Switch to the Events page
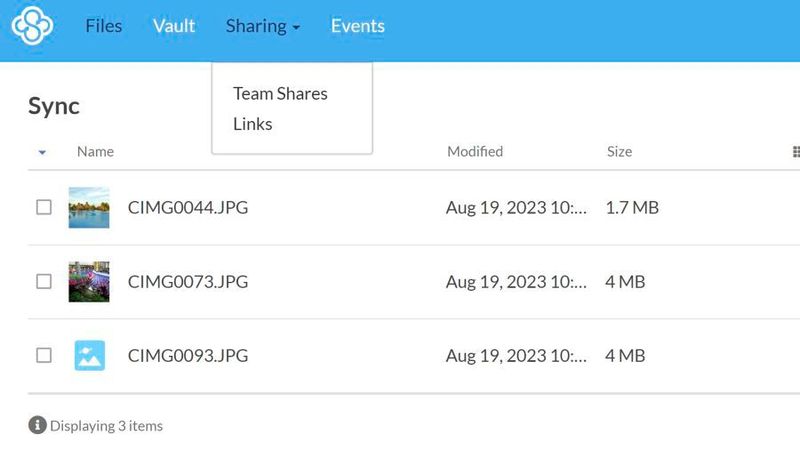Image resolution: width=800 pixels, height=450 pixels. pyautogui.click(x=358, y=26)
